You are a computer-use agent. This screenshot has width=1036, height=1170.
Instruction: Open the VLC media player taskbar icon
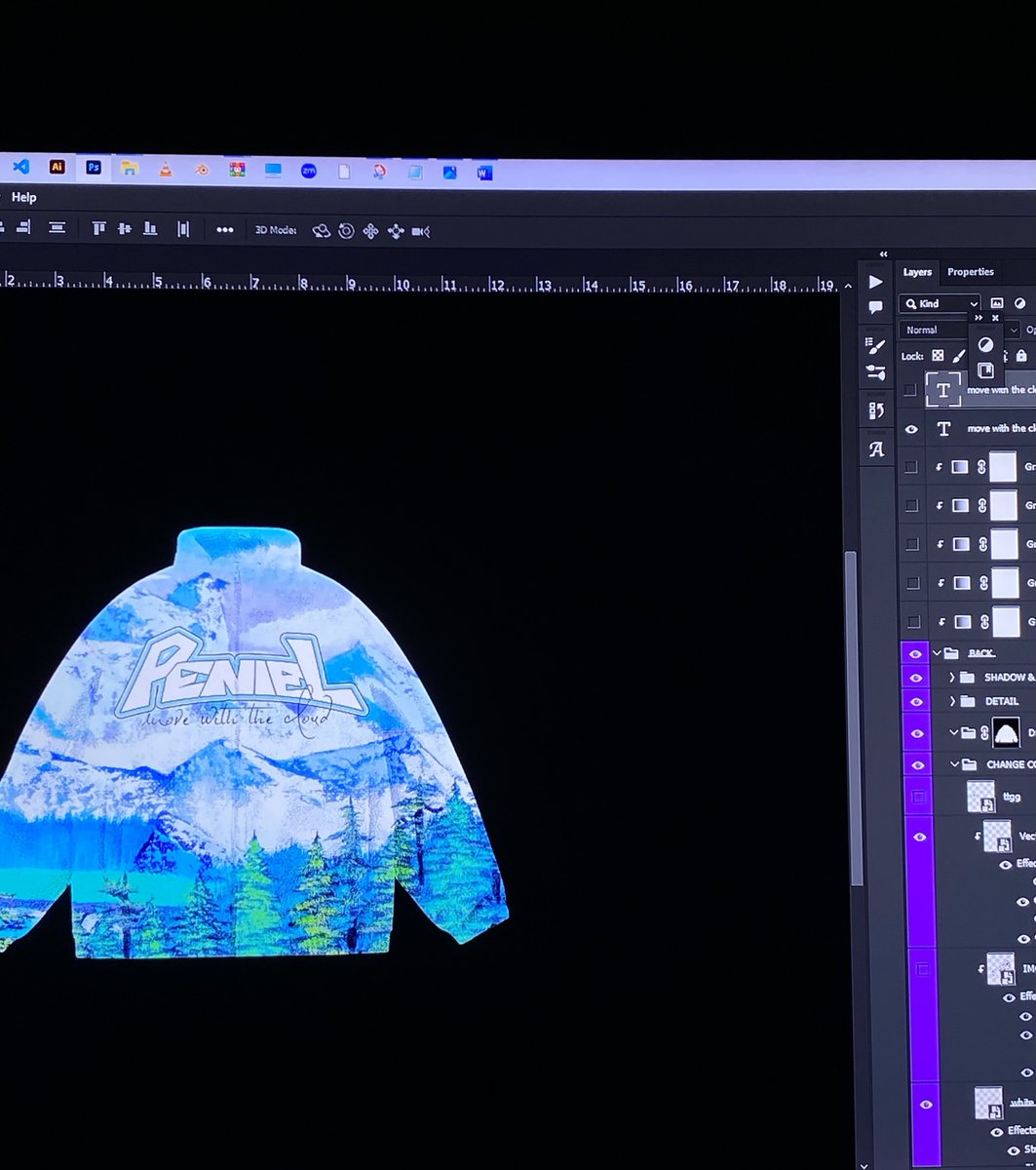166,169
